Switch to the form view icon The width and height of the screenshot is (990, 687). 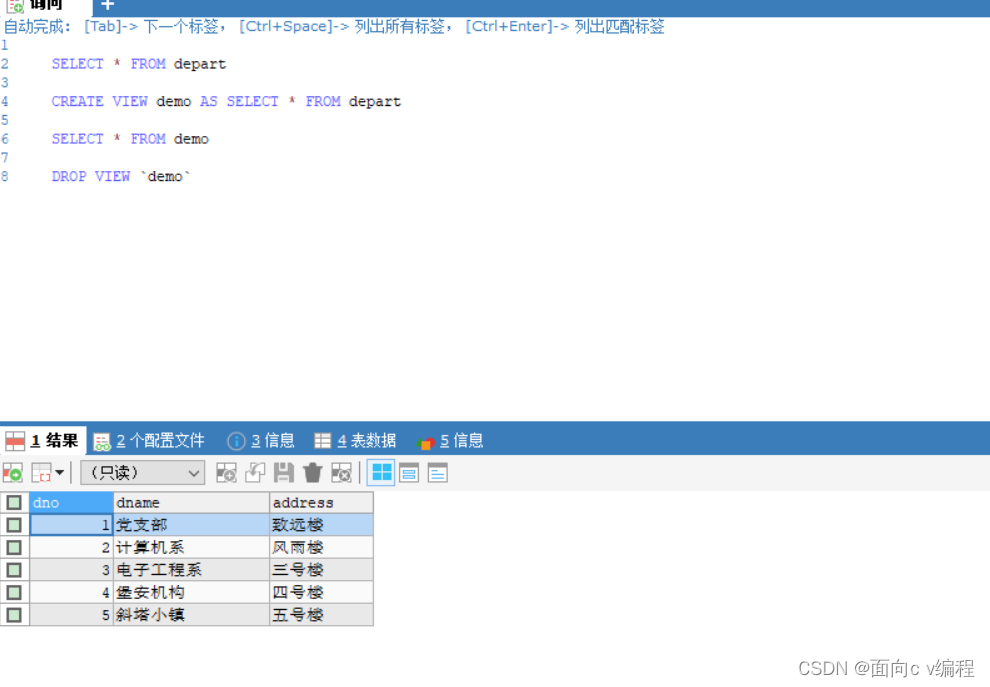coord(408,473)
